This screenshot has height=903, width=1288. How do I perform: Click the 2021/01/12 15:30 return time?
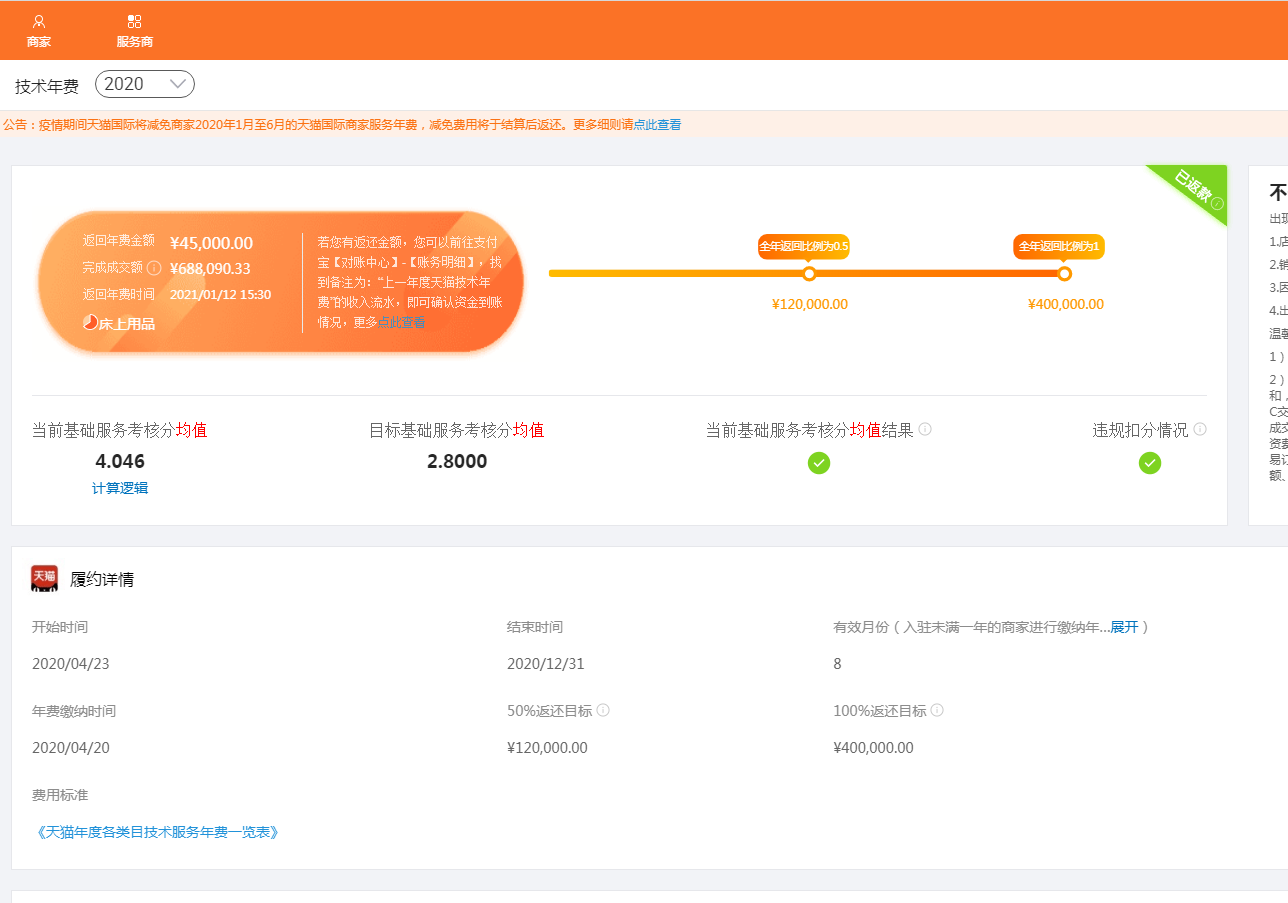click(x=220, y=295)
